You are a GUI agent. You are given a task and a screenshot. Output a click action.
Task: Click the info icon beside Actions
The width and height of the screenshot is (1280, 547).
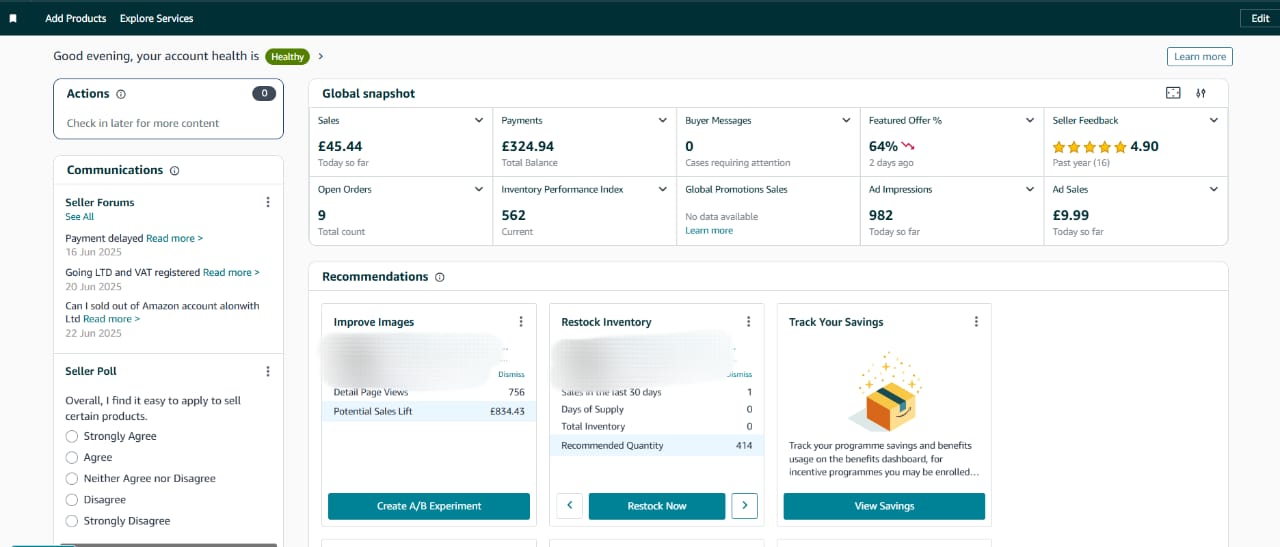coord(121,94)
